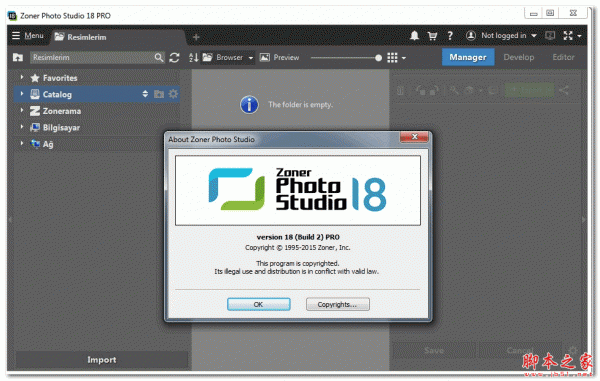Switch to full screen mode
This screenshot has height=381, width=600.
point(568,36)
